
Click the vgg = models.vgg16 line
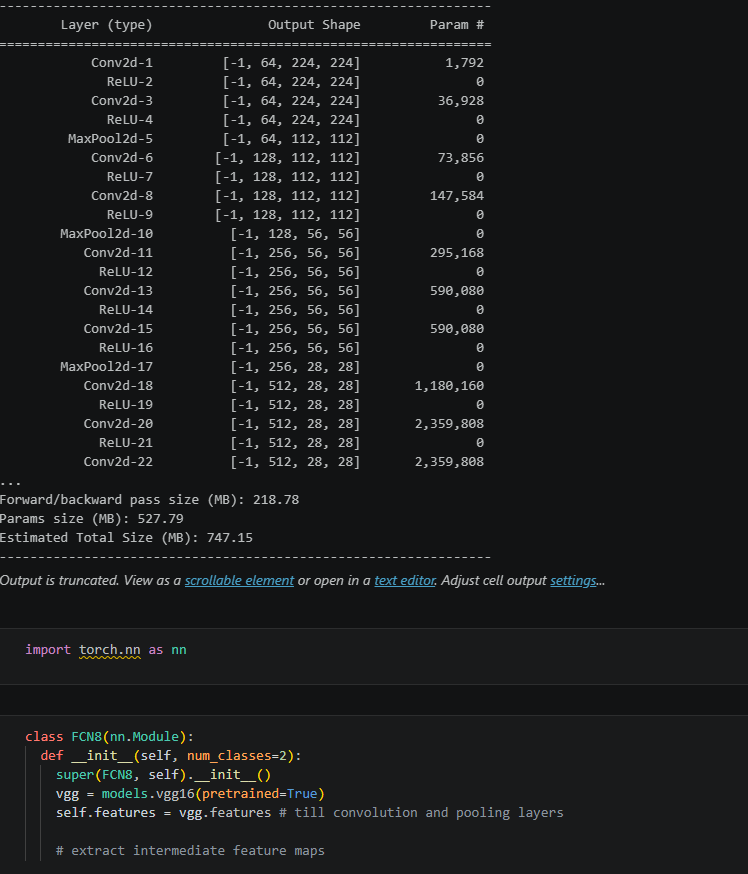190,793
